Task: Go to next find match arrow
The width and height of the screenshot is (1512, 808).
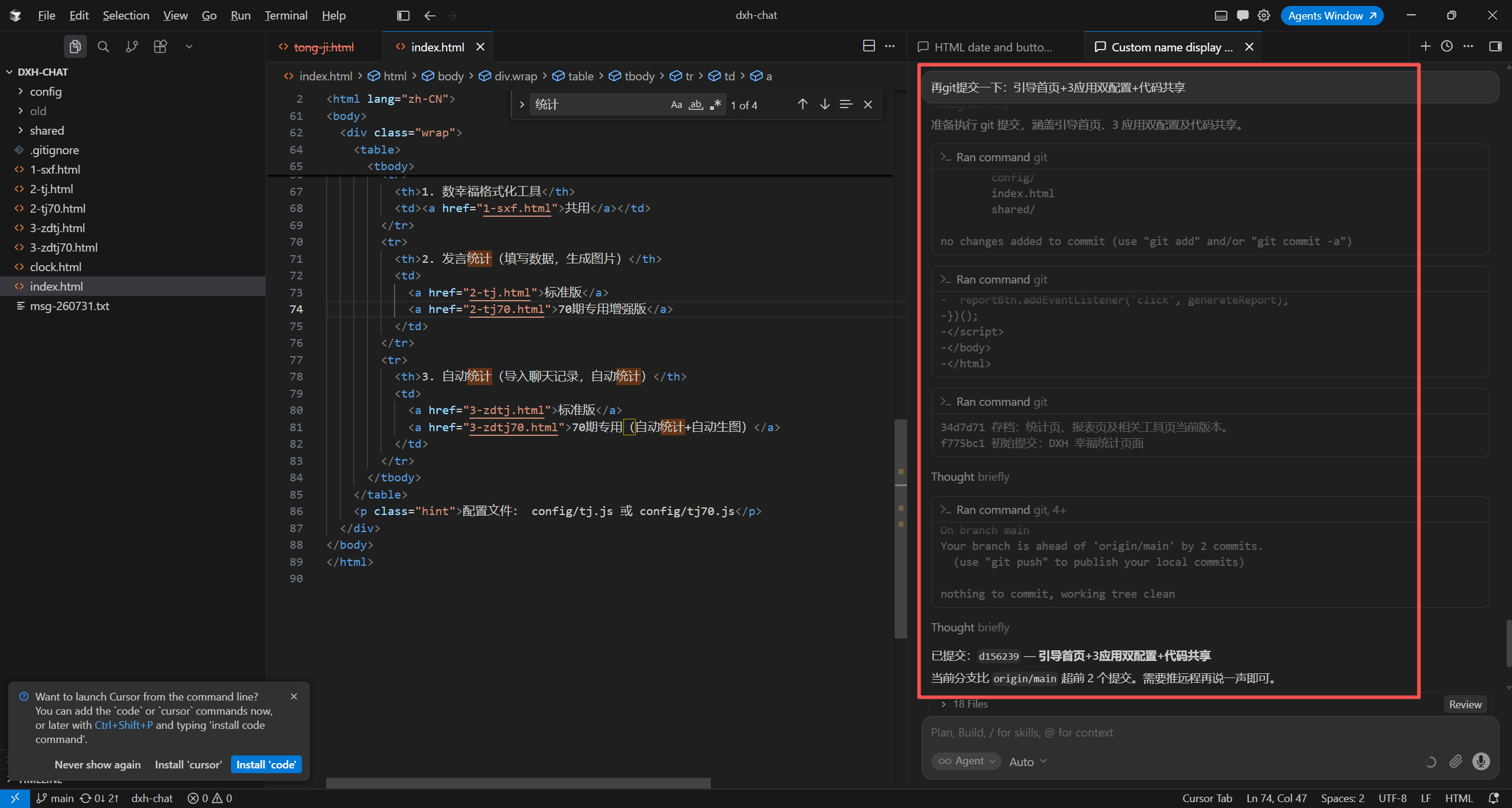Action: [x=824, y=105]
